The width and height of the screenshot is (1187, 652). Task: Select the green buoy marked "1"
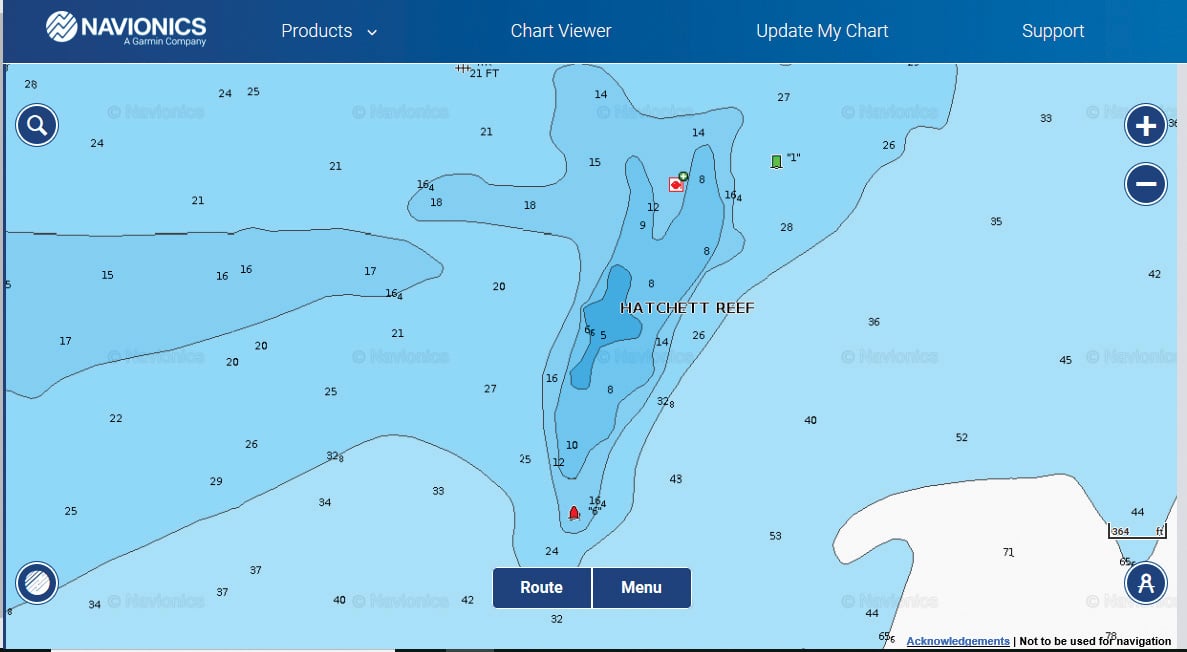(x=776, y=161)
